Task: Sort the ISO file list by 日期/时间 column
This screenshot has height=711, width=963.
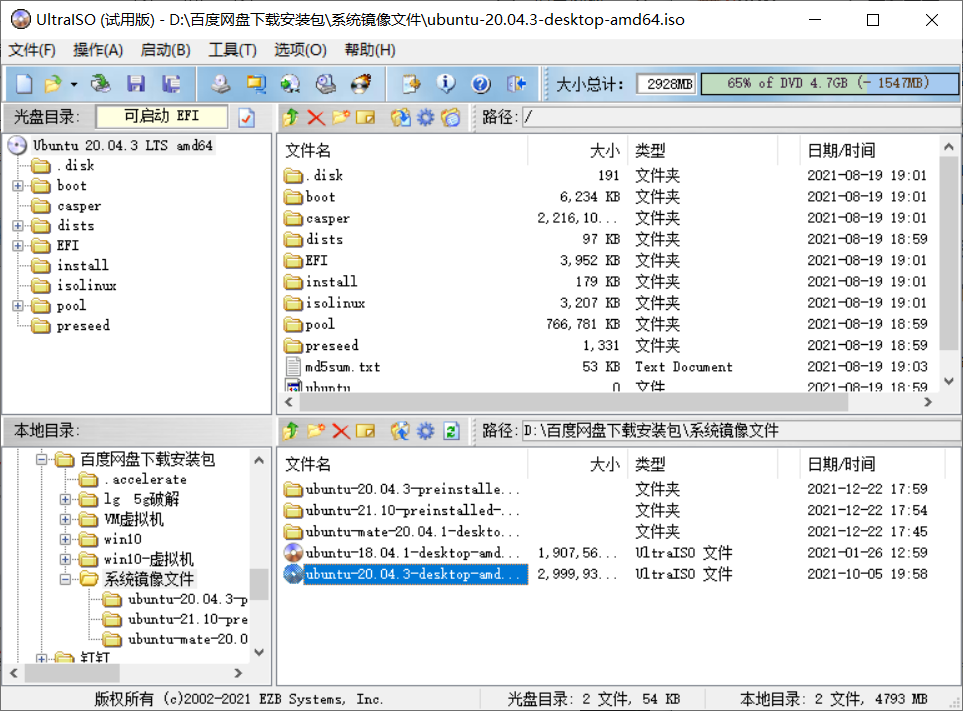Action: point(868,150)
